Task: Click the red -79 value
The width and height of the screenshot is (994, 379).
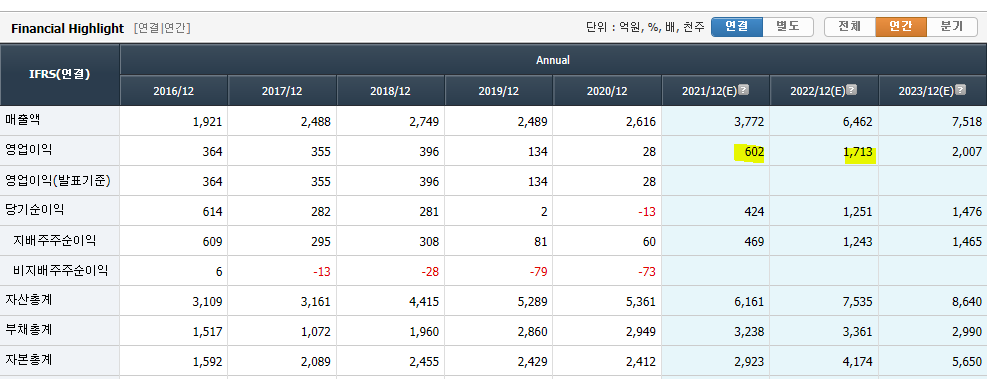Action: pyautogui.click(x=538, y=273)
